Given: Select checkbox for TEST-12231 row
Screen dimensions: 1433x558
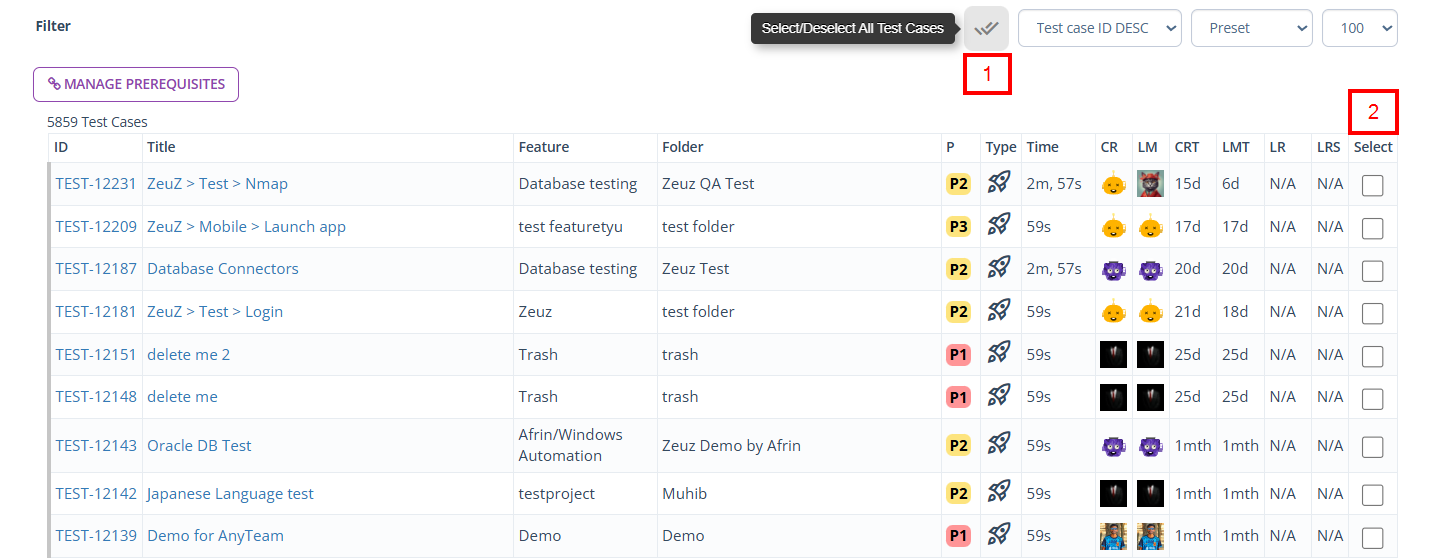Looking at the screenshot, I should [x=1372, y=185].
